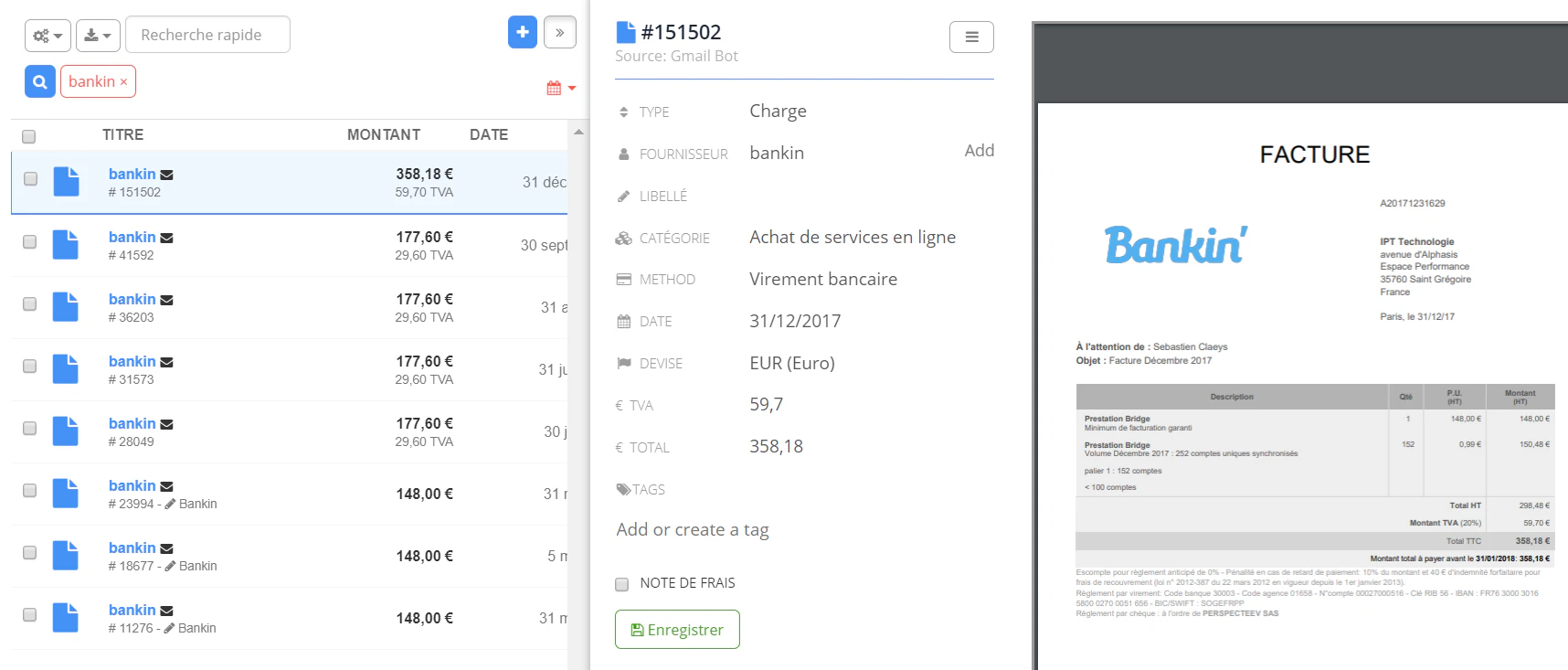Expand the red calendar date filter dropdown
1568x670 pixels.
click(561, 88)
